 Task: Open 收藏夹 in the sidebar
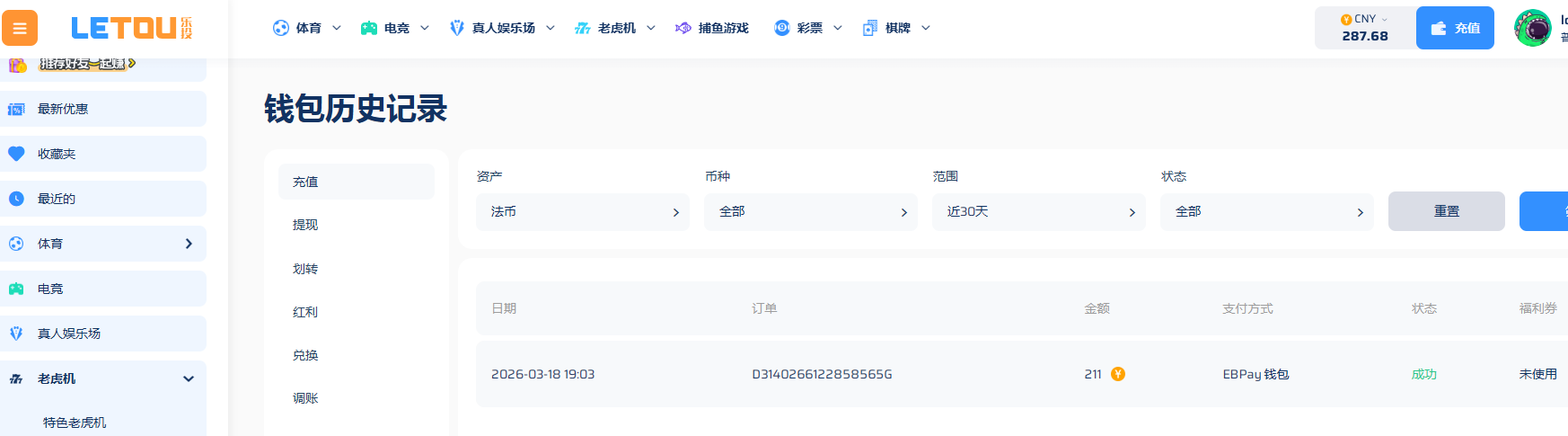[103, 154]
